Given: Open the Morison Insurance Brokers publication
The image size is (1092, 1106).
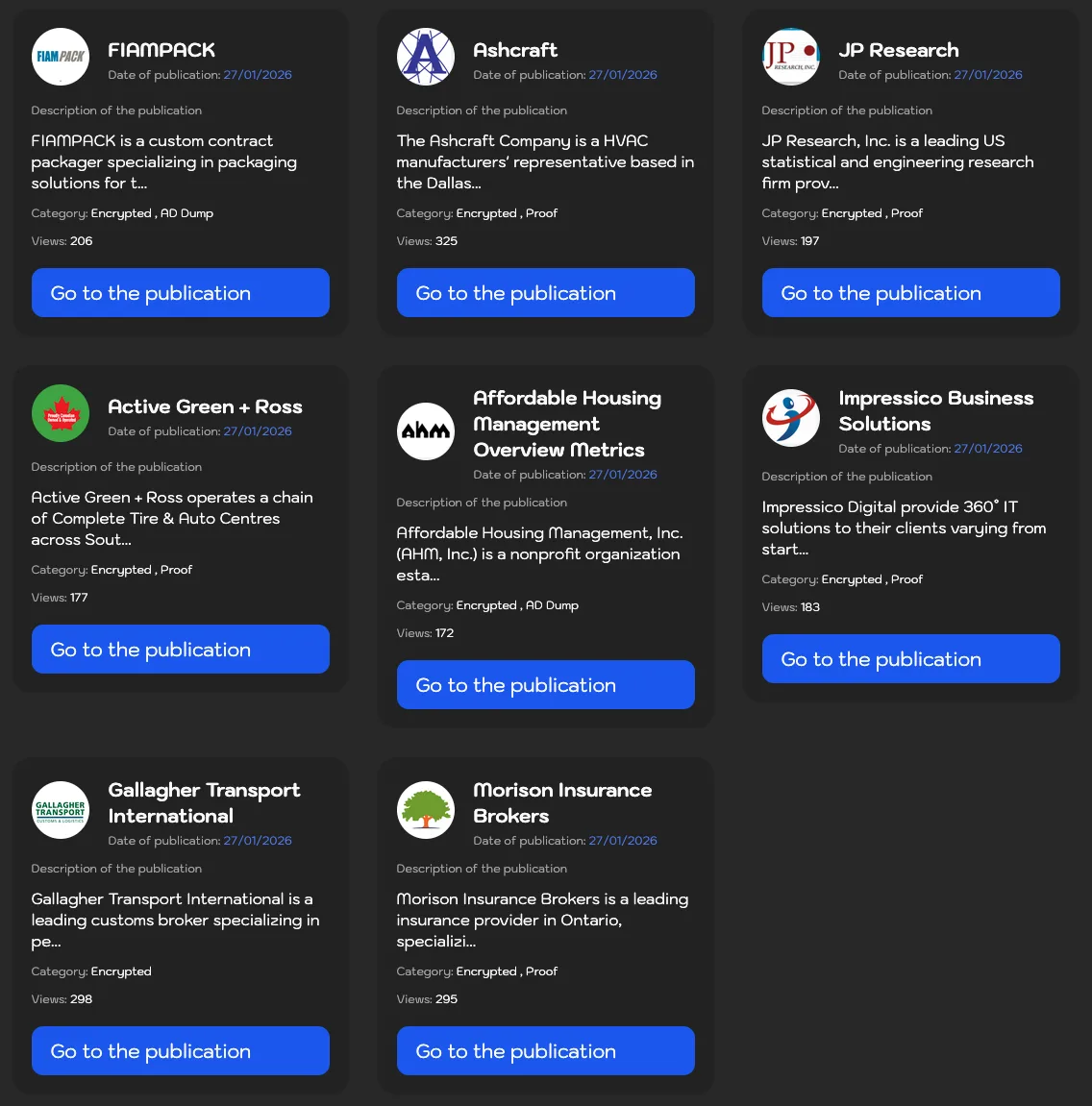Looking at the screenshot, I should (545, 1051).
